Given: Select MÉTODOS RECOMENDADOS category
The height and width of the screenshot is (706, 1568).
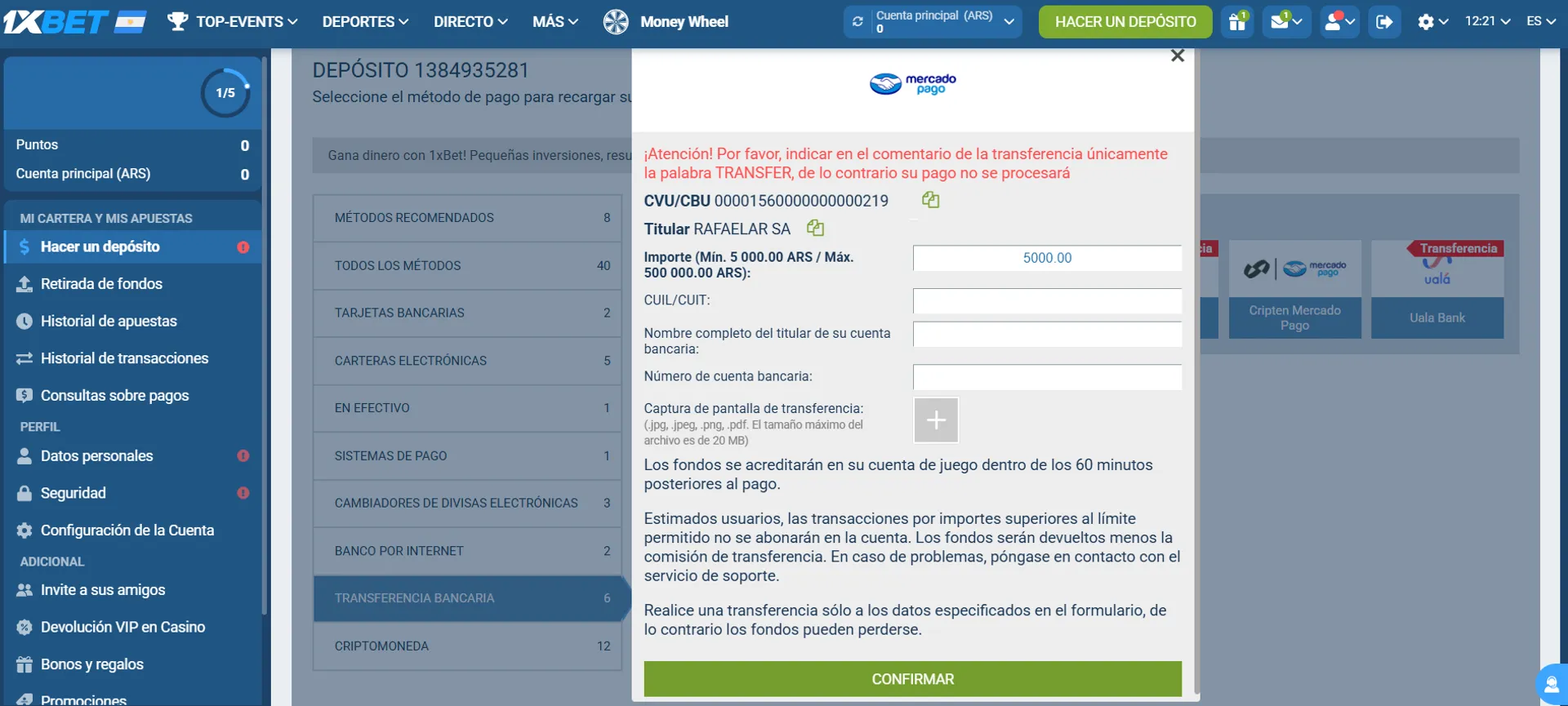Looking at the screenshot, I should 467,218.
